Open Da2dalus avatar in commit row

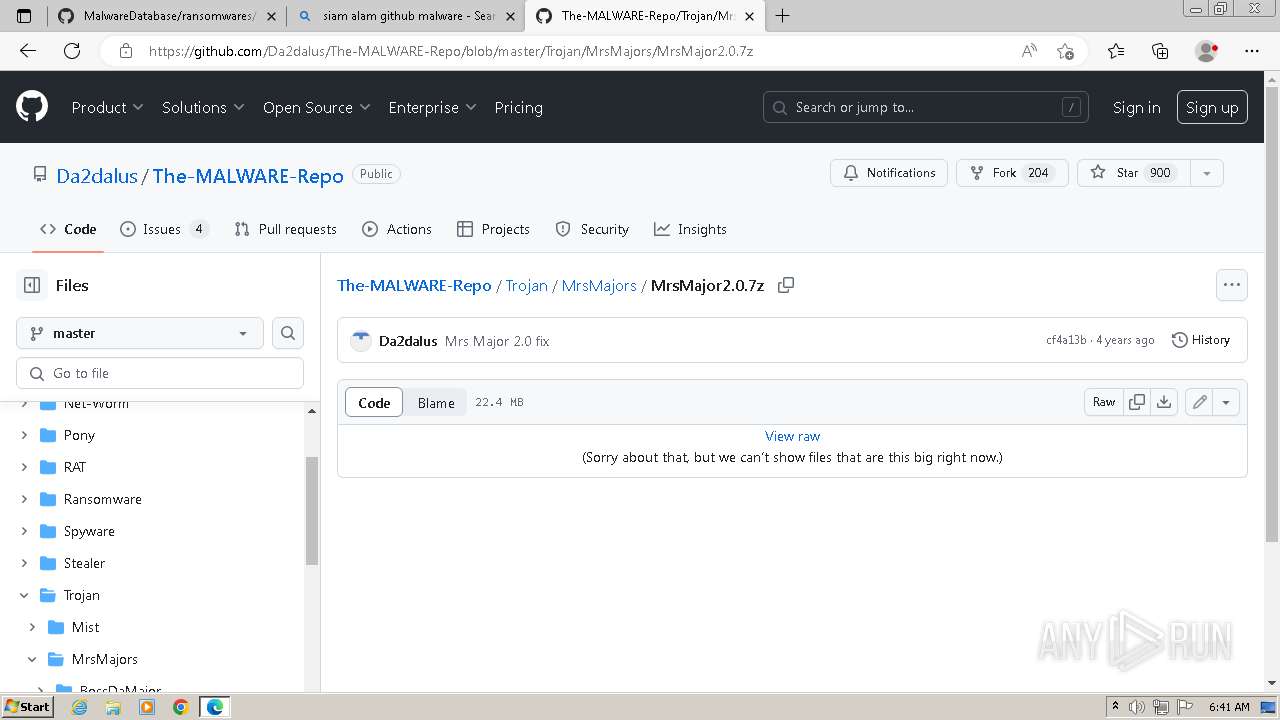click(361, 341)
